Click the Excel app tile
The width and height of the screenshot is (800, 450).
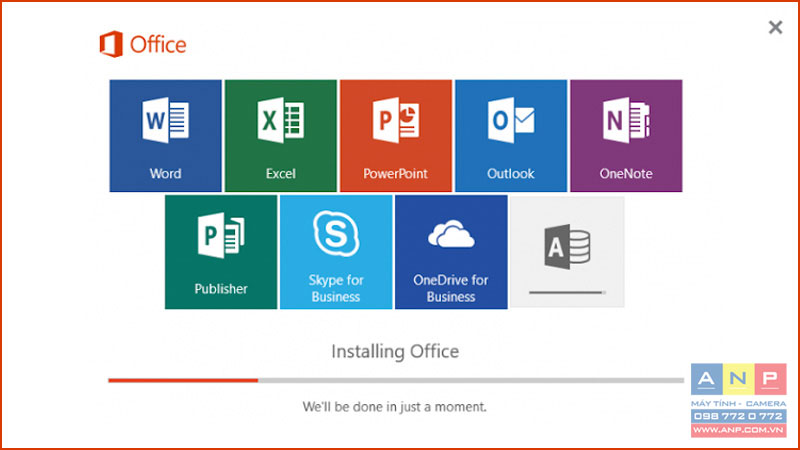click(281, 136)
